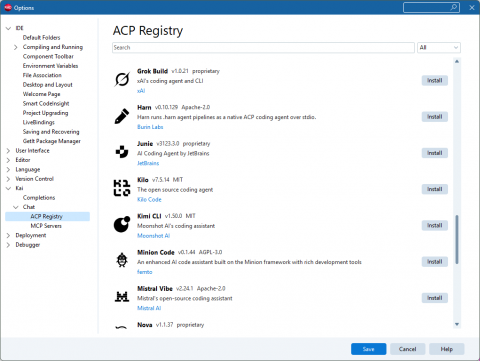This screenshot has width=480, height=361.
Task: Install the Junie agent
Action: 435,153
